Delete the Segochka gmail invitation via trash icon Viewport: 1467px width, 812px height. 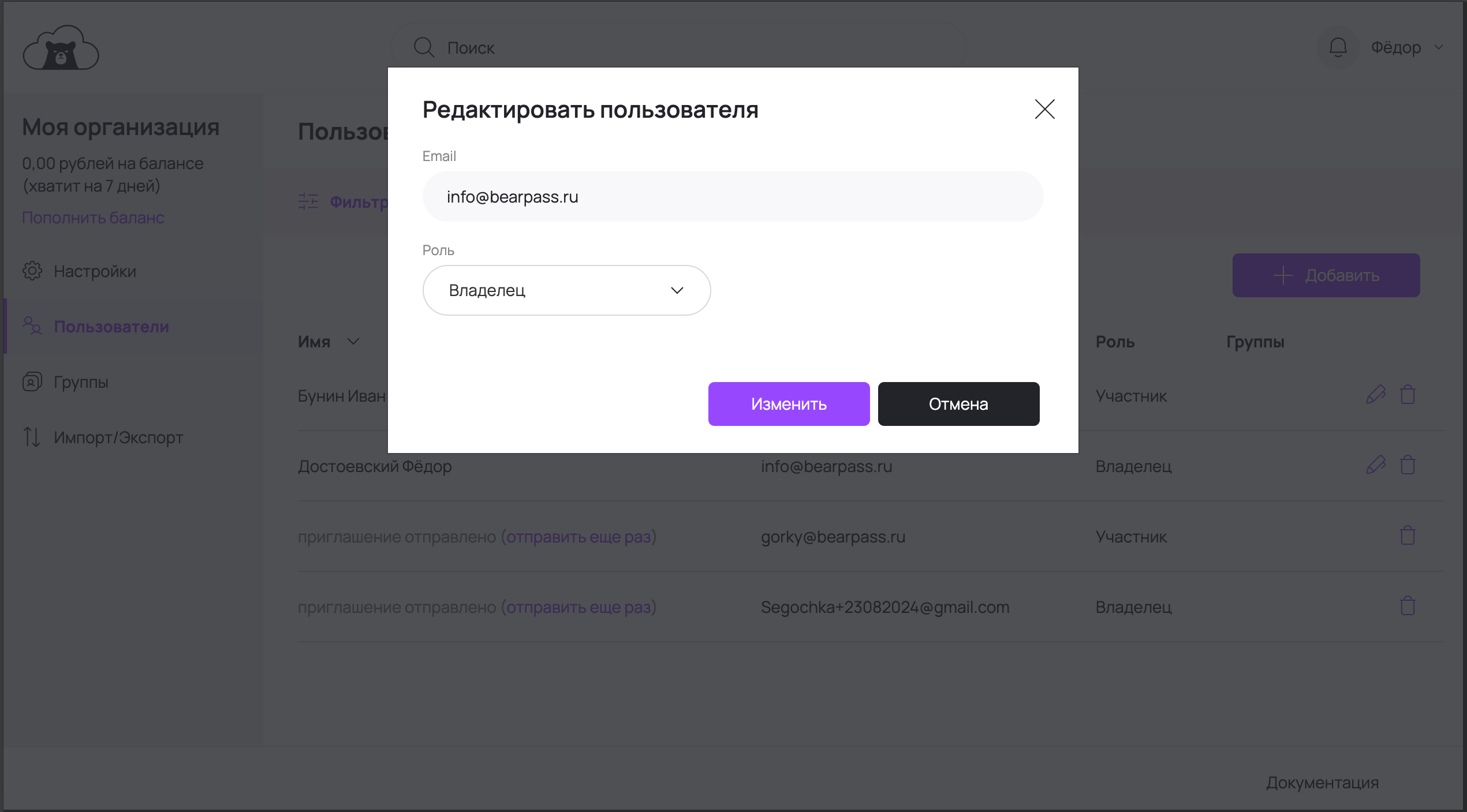coord(1408,606)
